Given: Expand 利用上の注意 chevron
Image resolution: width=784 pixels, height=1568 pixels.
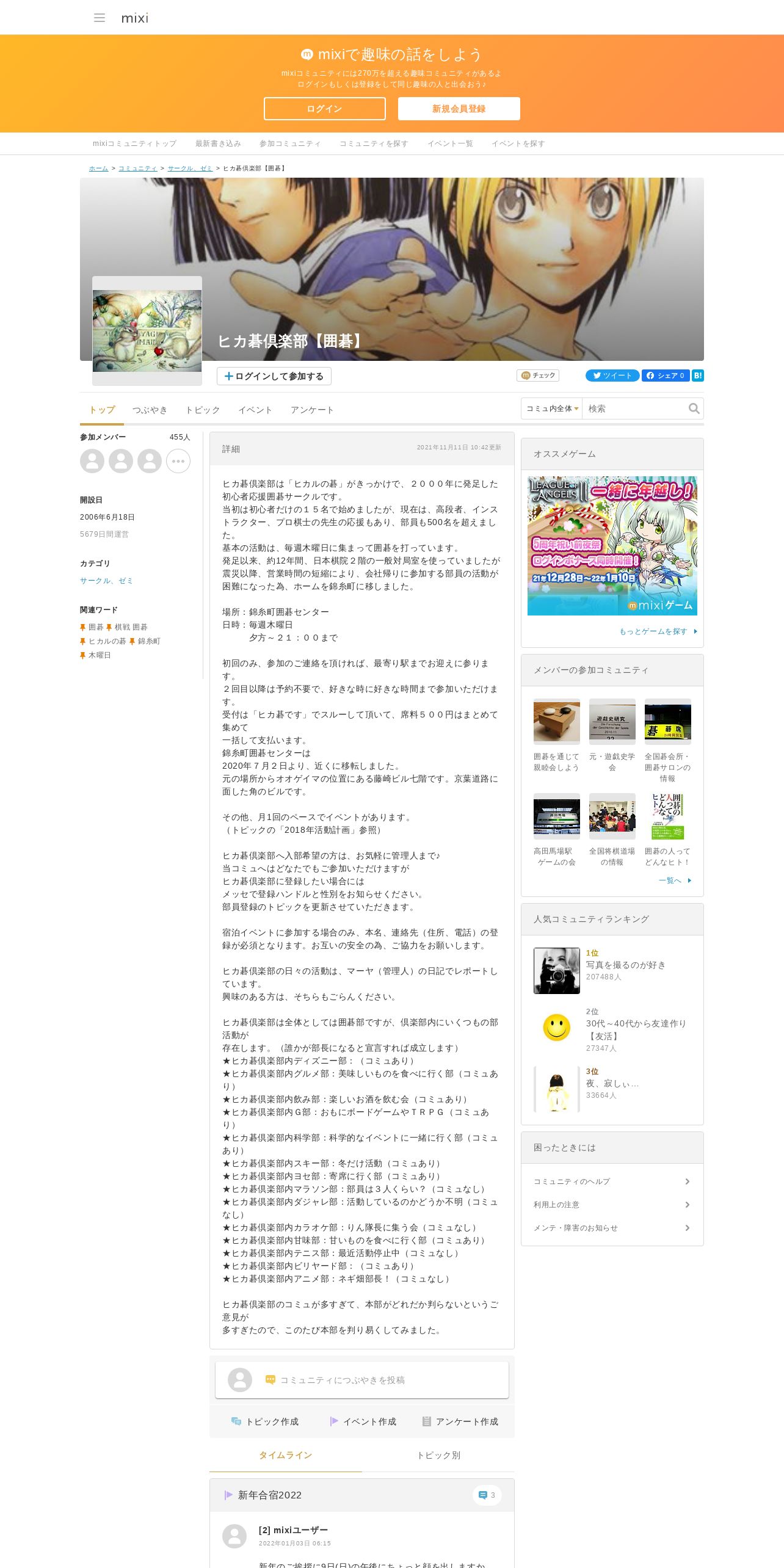Looking at the screenshot, I should [x=687, y=1205].
